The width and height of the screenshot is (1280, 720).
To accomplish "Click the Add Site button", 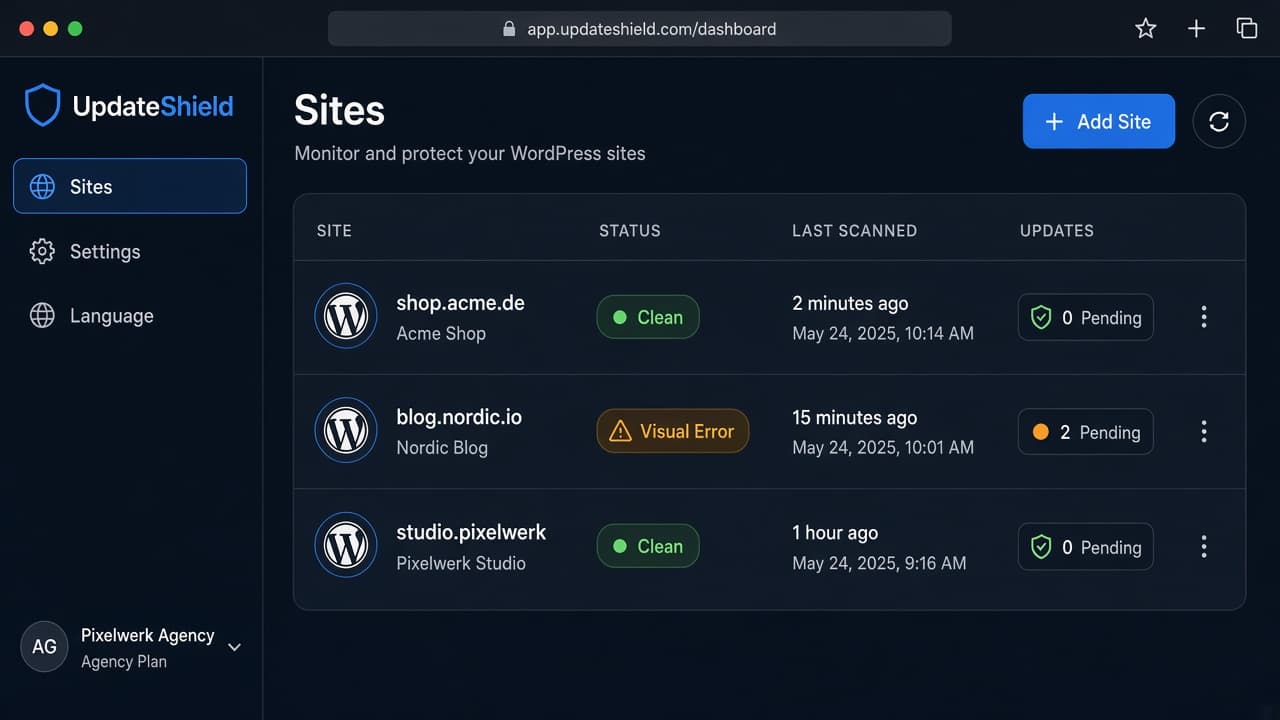I will click(1098, 121).
